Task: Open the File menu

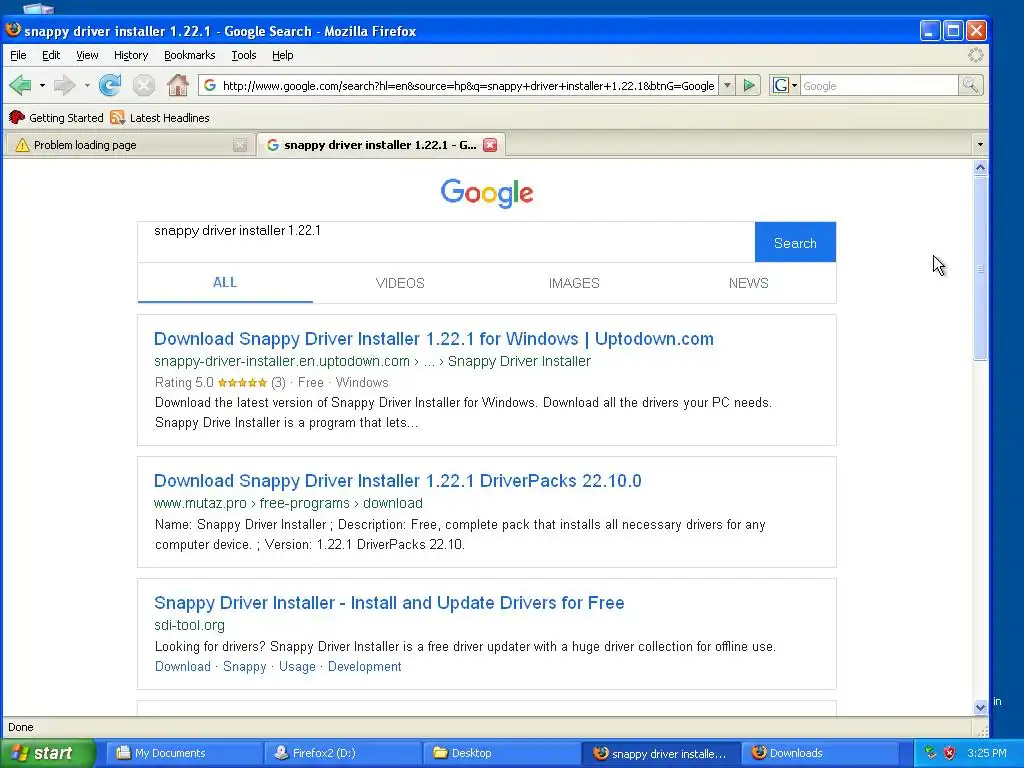Action: (x=18, y=56)
